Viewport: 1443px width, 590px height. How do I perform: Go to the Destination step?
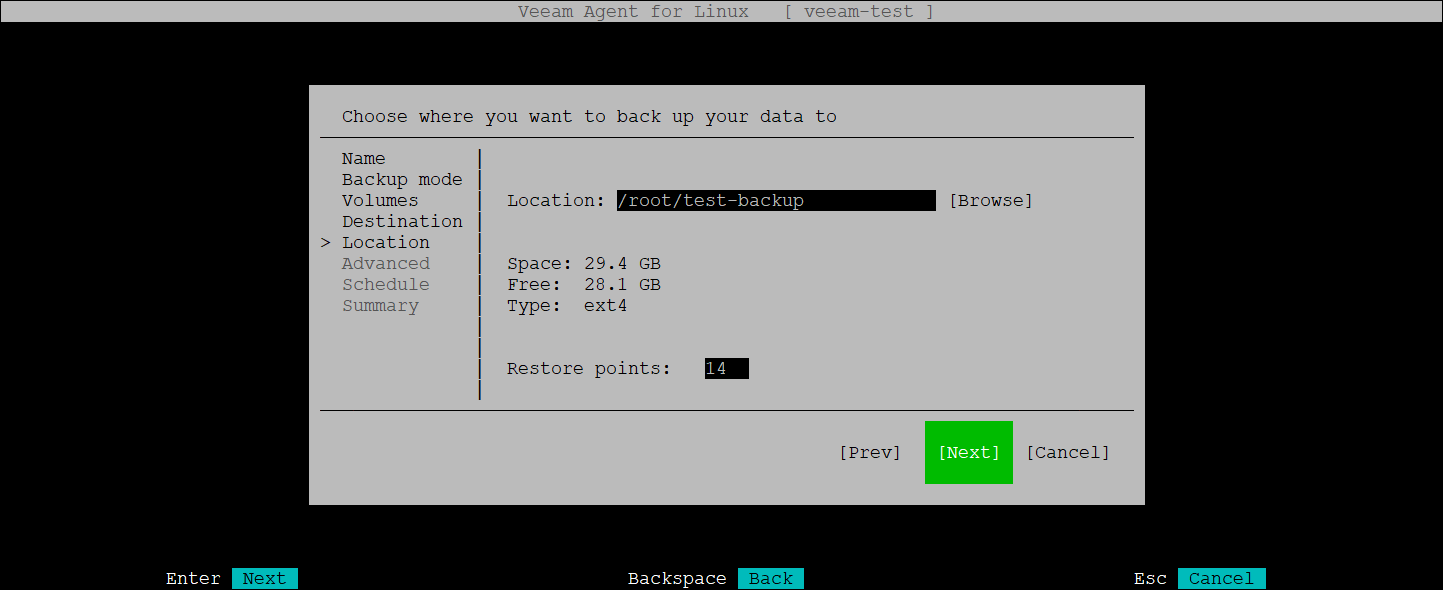tap(402, 221)
